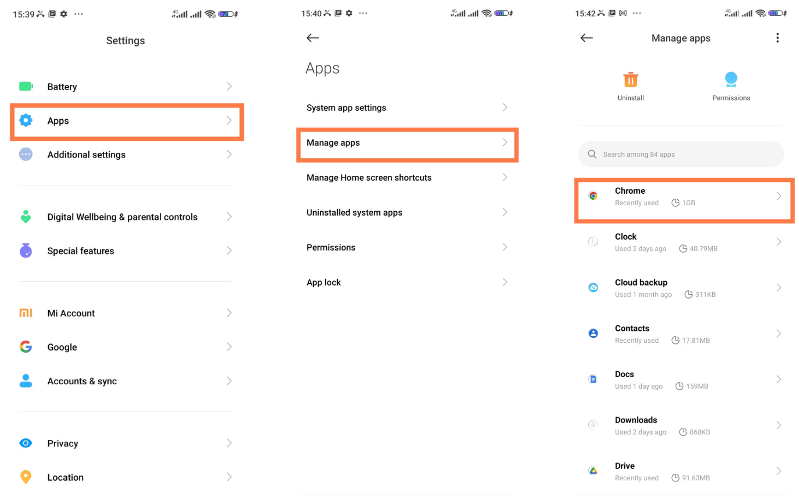
Task: Tap Contacts' 17.81MB storage text
Action: click(x=696, y=340)
